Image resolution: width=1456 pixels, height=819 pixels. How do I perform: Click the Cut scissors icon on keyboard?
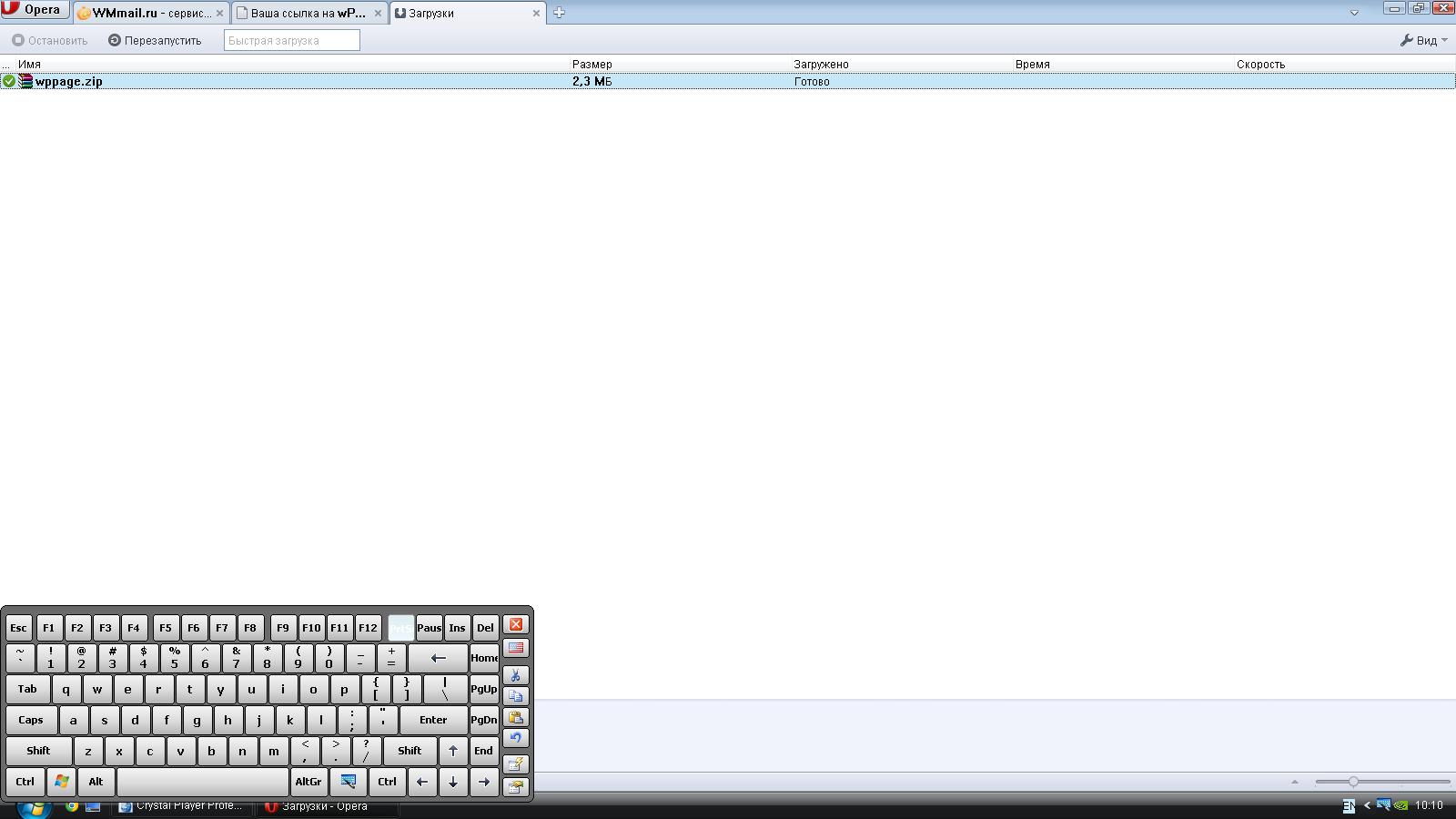coord(516,675)
